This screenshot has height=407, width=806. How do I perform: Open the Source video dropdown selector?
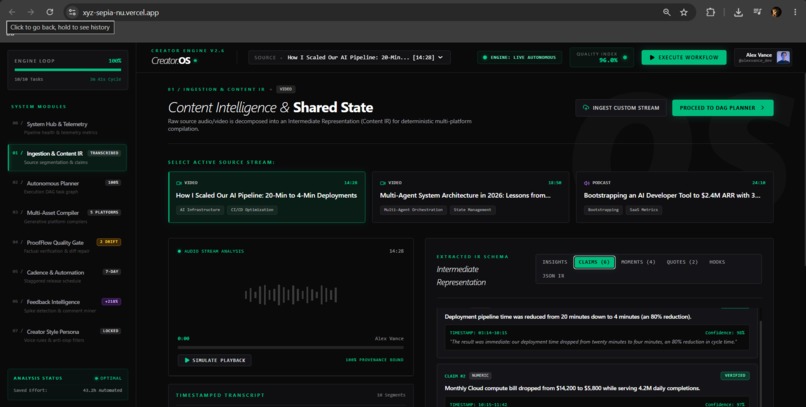coord(350,58)
